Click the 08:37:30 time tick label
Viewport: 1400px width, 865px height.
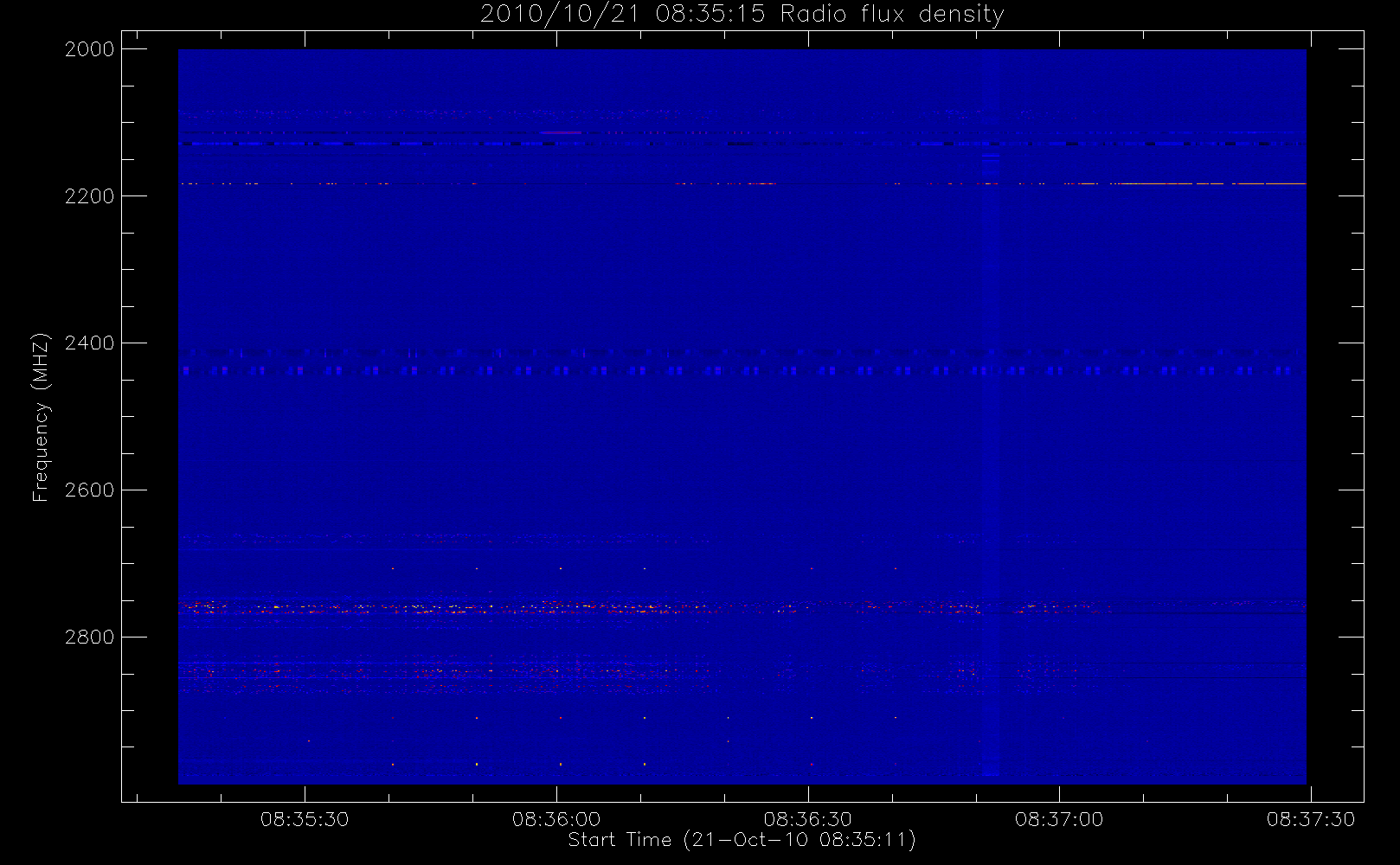pos(1311,819)
